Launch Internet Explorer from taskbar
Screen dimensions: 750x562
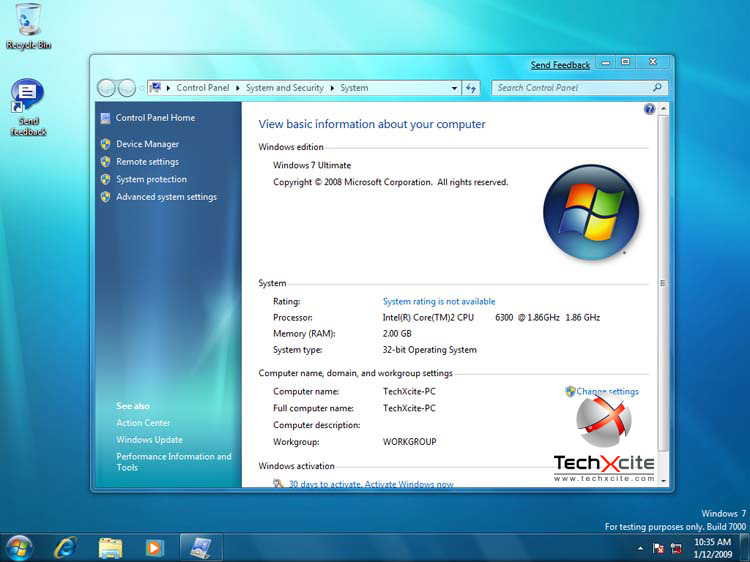[65, 548]
